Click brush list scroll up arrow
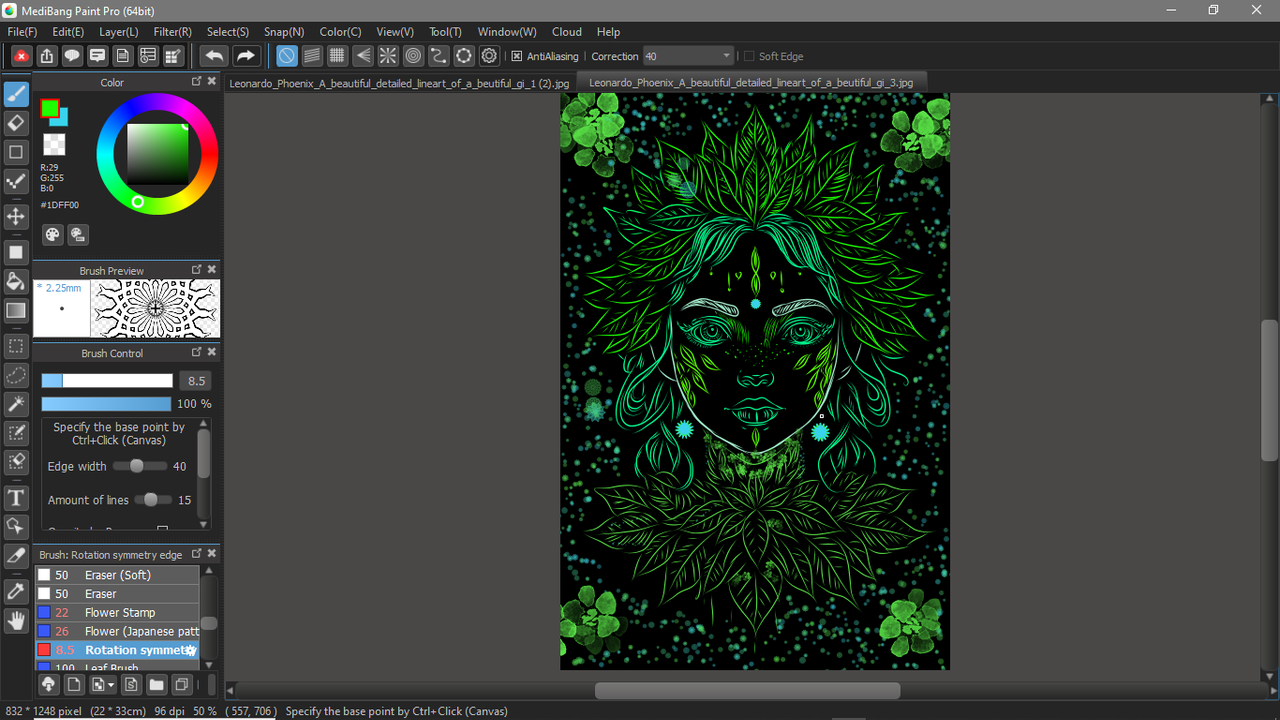The image size is (1280, 720). click(209, 572)
